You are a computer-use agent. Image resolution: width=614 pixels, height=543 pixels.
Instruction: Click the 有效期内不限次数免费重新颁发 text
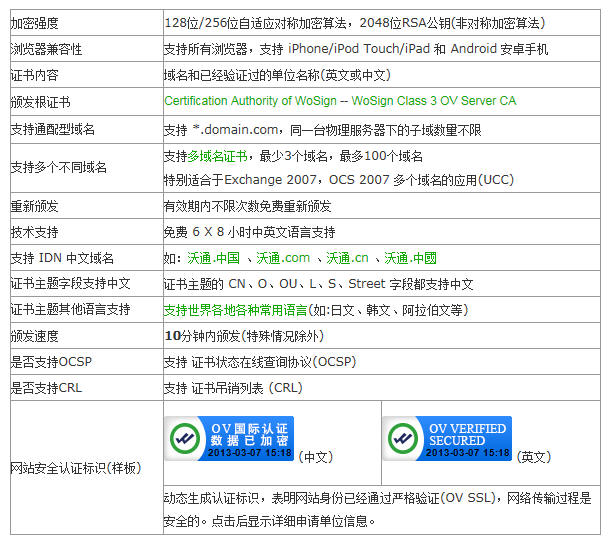coord(247,206)
